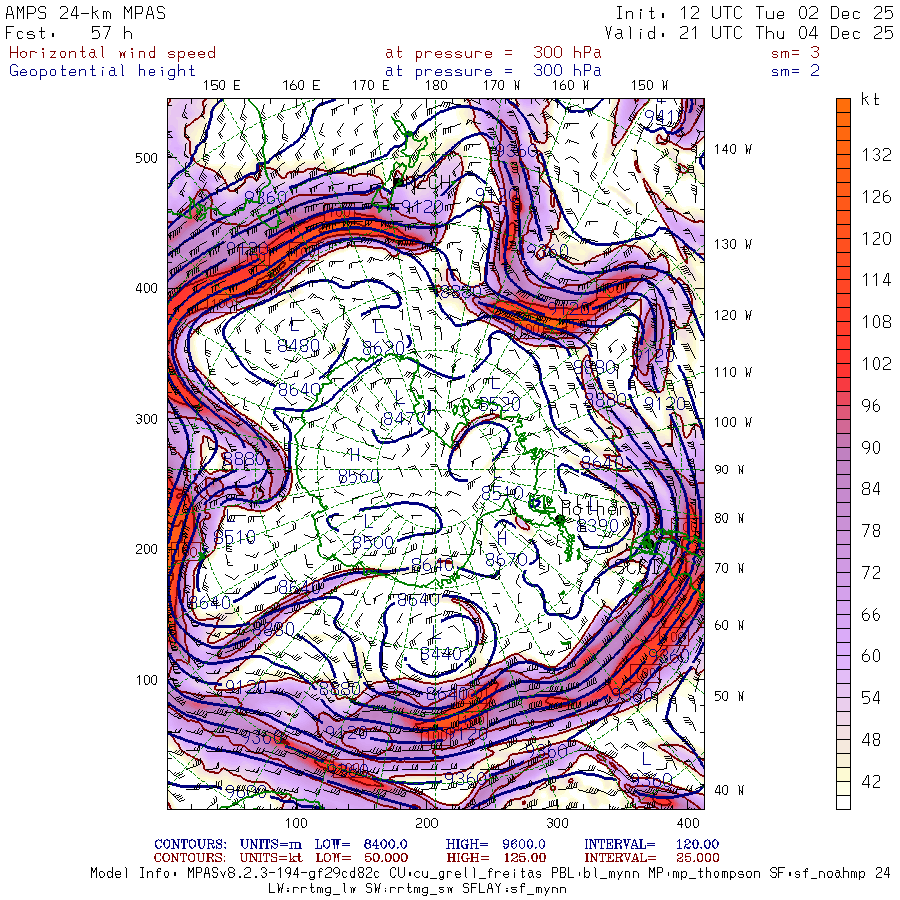The image size is (900, 900).
Task: Click the 8620 contour label on the map
Action: (383, 348)
